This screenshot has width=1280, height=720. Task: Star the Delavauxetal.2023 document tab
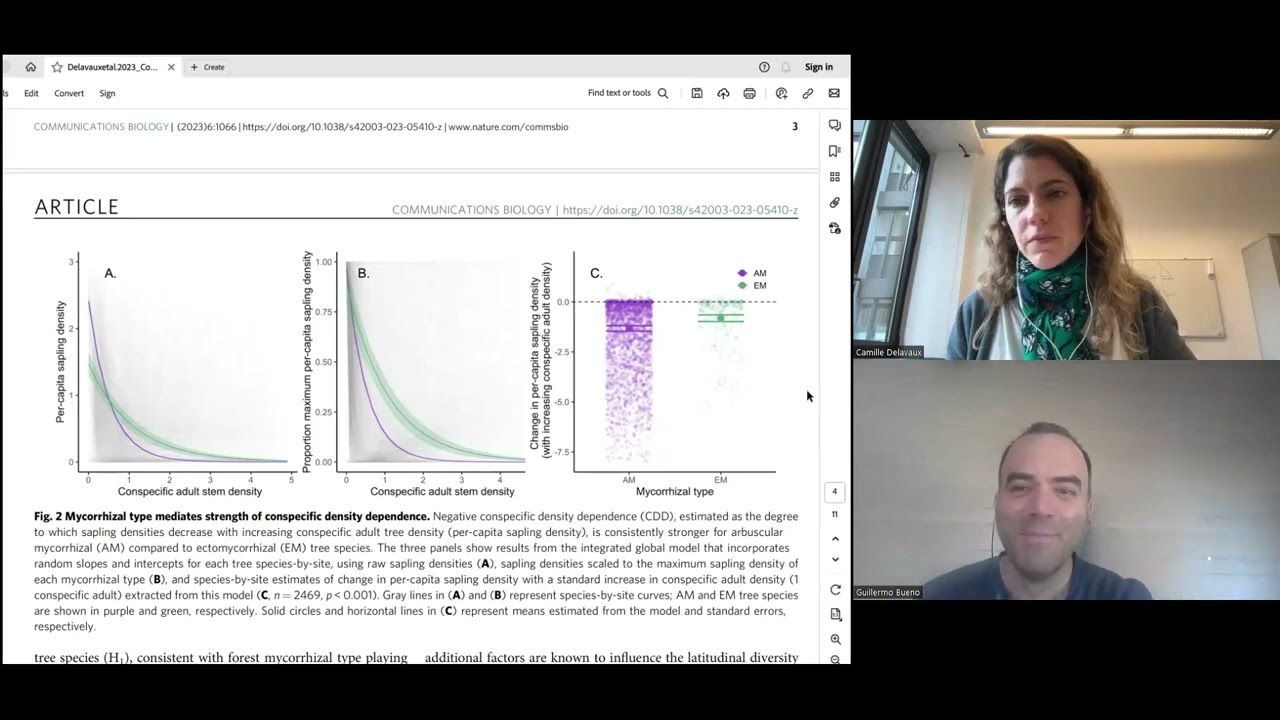[57, 67]
